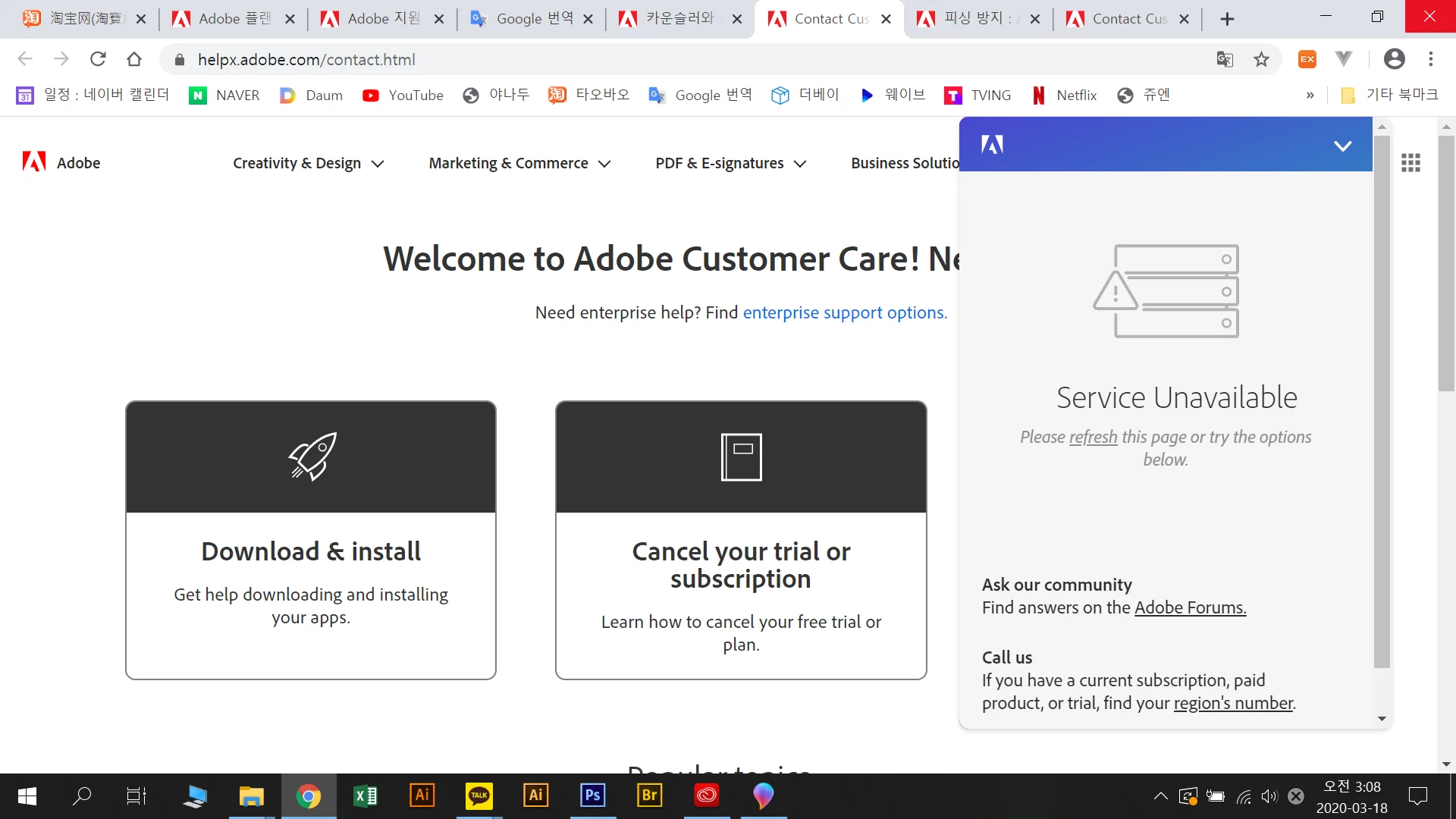The image size is (1456, 819).
Task: Launch Creative Cloud from the taskbar
Action: pyautogui.click(x=706, y=795)
